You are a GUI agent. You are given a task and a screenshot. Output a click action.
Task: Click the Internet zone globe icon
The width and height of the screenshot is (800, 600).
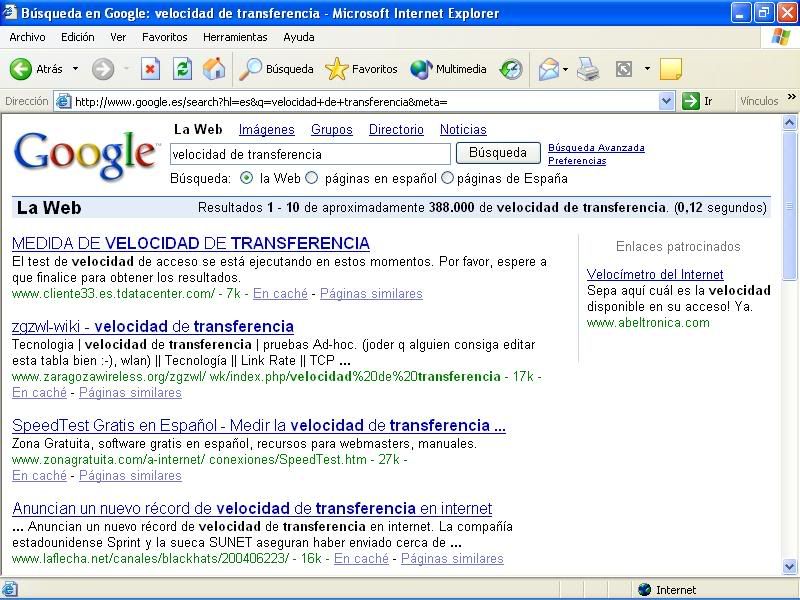644,590
